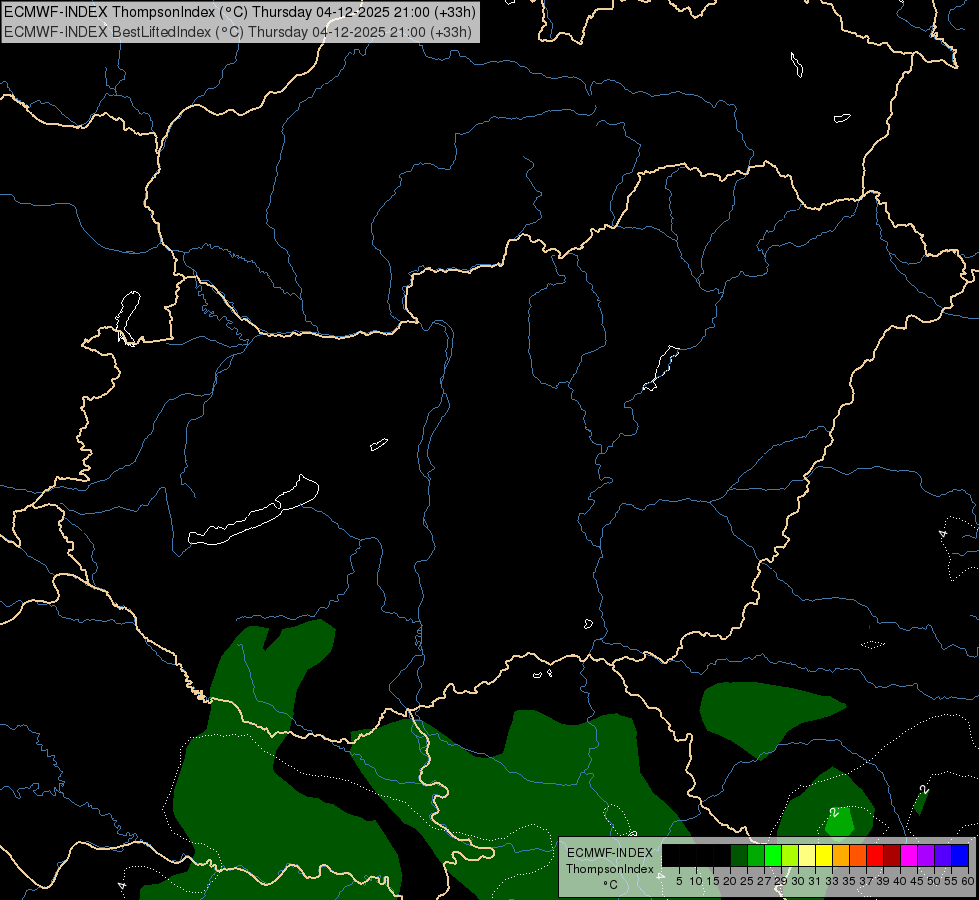Click the ThompsonIndex title line at top
Image resolution: width=979 pixels, height=900 pixels.
click(x=240, y=11)
